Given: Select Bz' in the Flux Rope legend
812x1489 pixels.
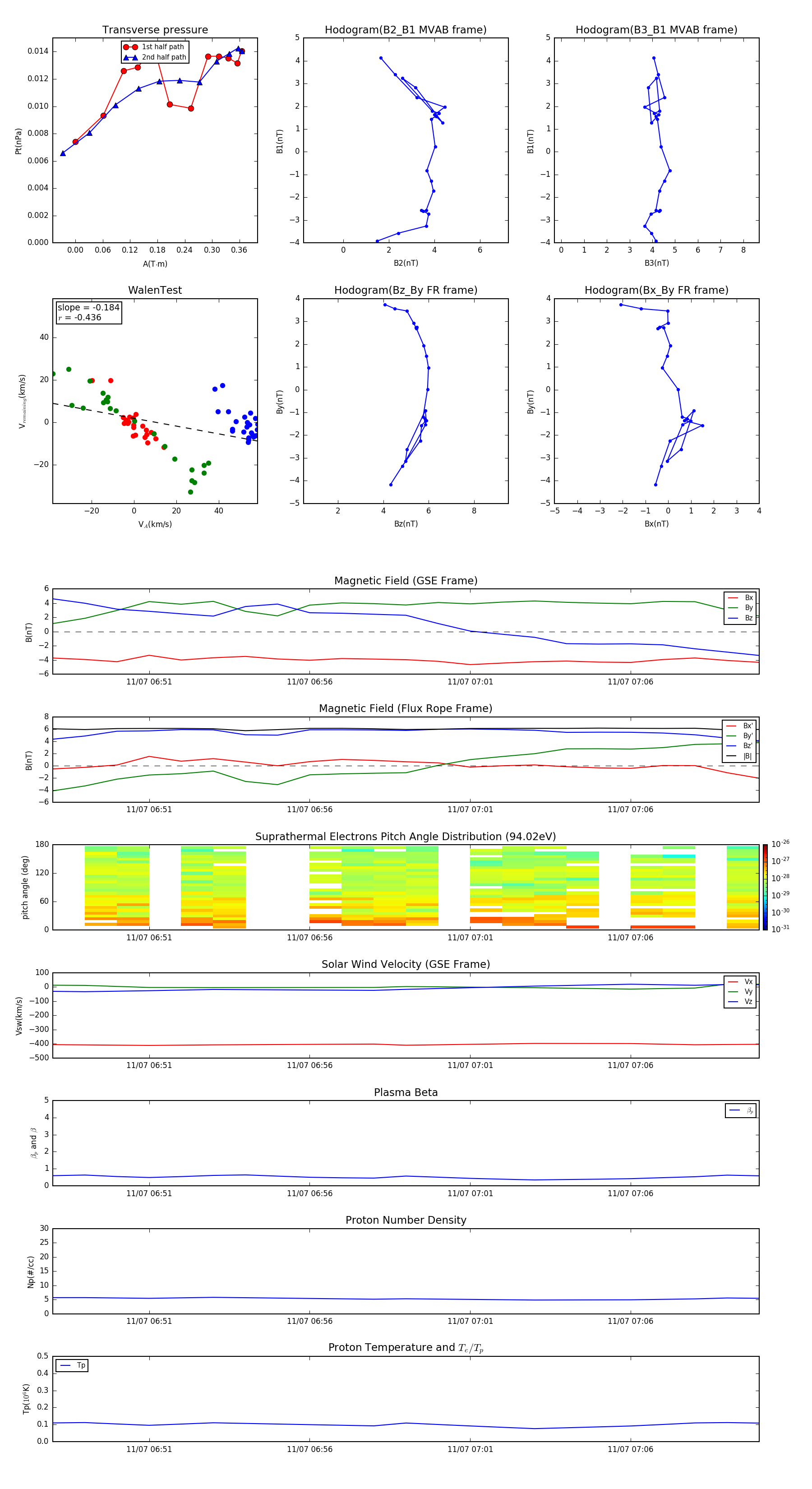Looking at the screenshot, I should [x=739, y=746].
